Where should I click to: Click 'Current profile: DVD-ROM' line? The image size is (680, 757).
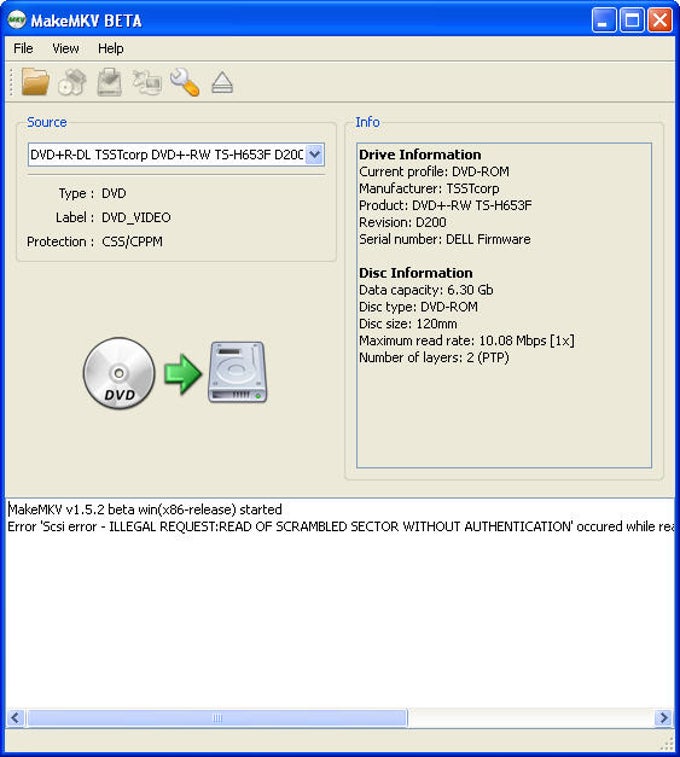click(434, 171)
